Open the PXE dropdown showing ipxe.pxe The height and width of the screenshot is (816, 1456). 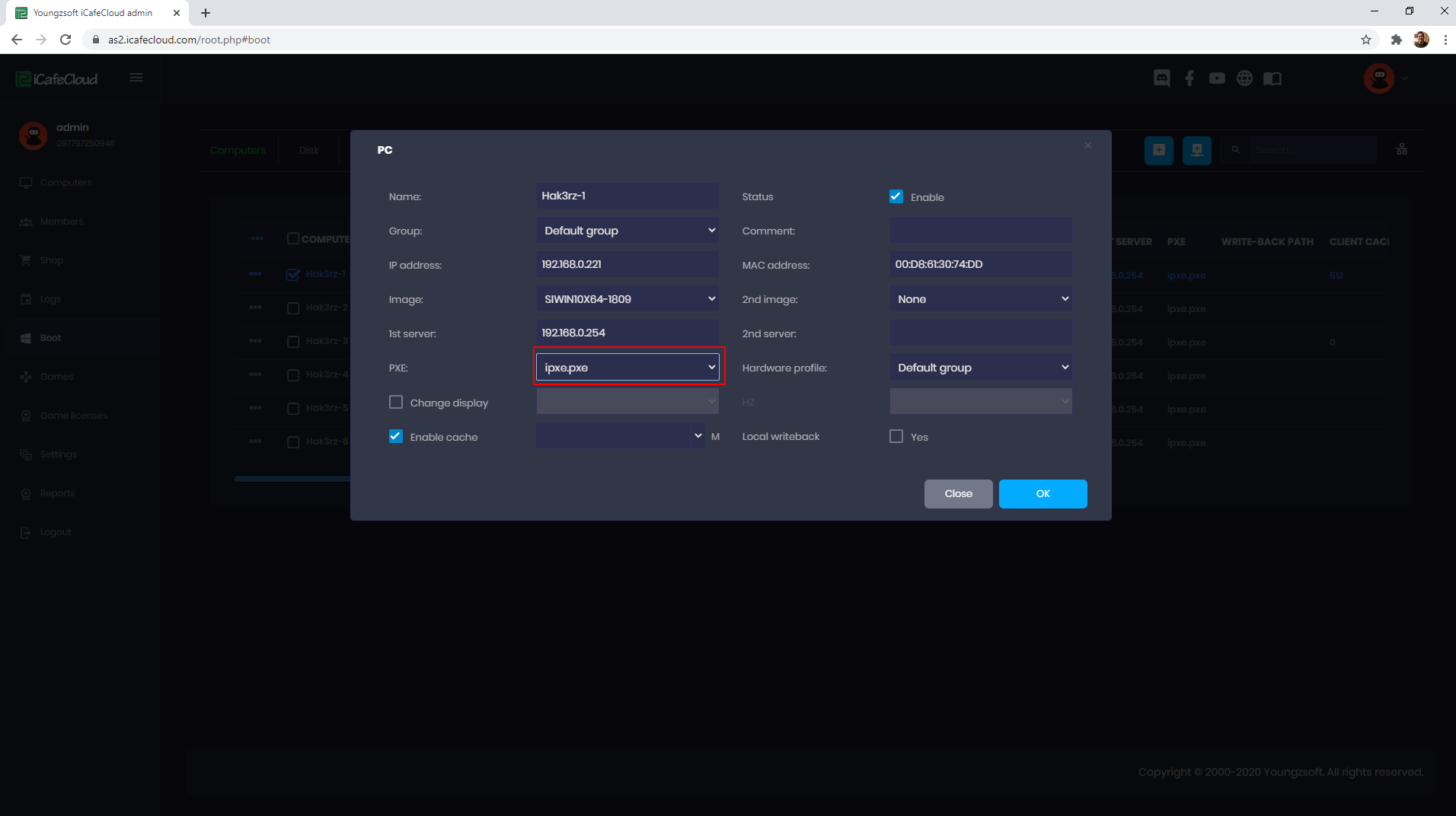627,367
